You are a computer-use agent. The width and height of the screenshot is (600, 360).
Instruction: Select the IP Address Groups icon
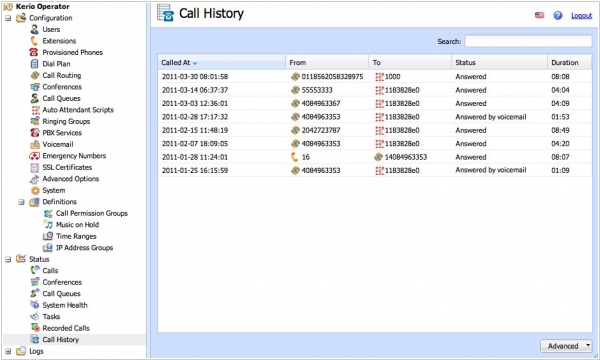(48, 248)
